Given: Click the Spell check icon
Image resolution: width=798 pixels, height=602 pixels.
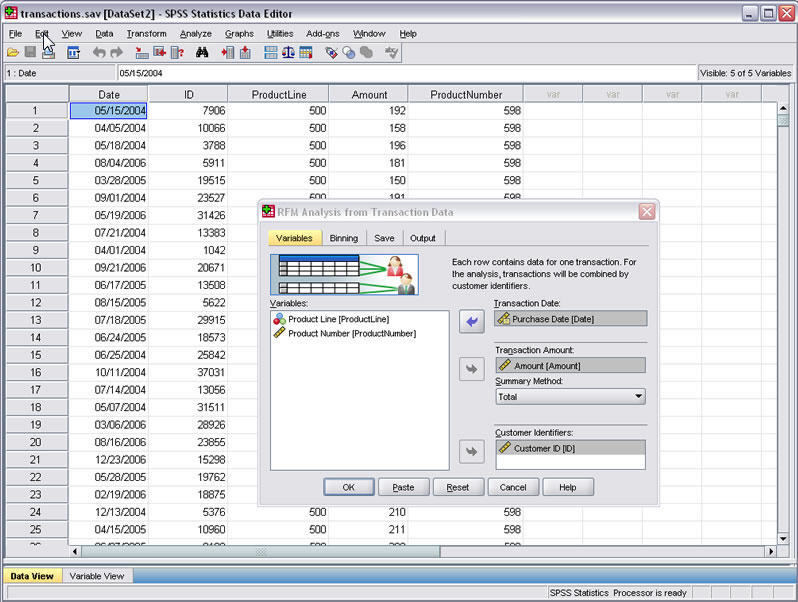Looking at the screenshot, I should (391, 52).
